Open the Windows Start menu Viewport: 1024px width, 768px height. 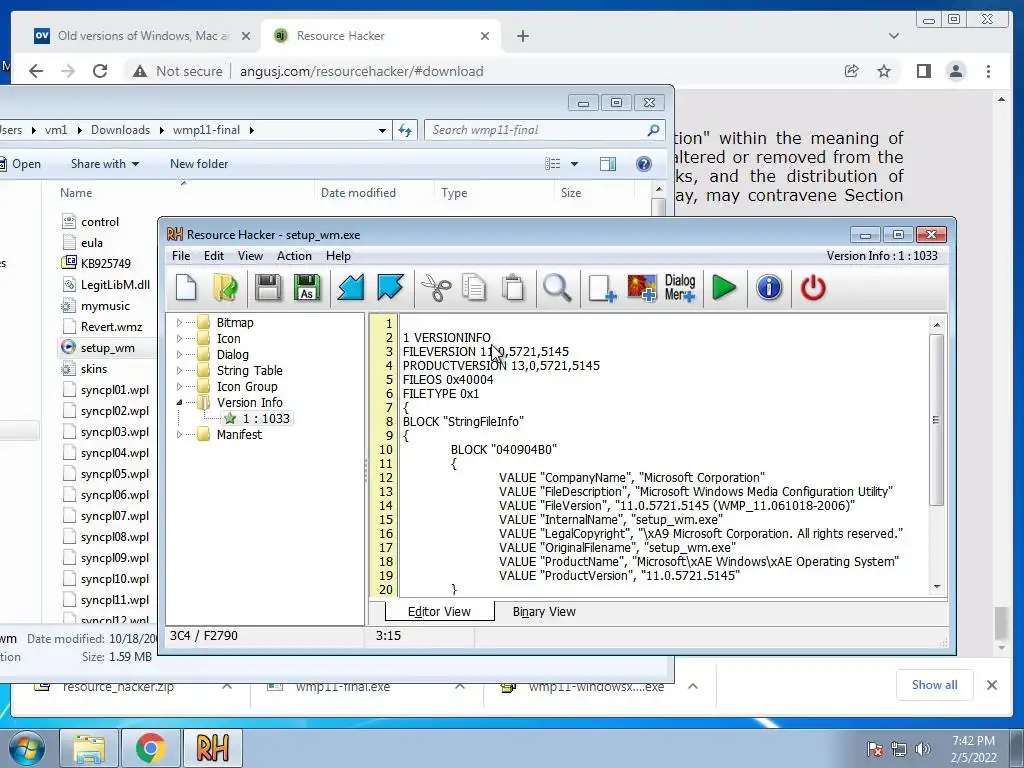click(x=27, y=748)
